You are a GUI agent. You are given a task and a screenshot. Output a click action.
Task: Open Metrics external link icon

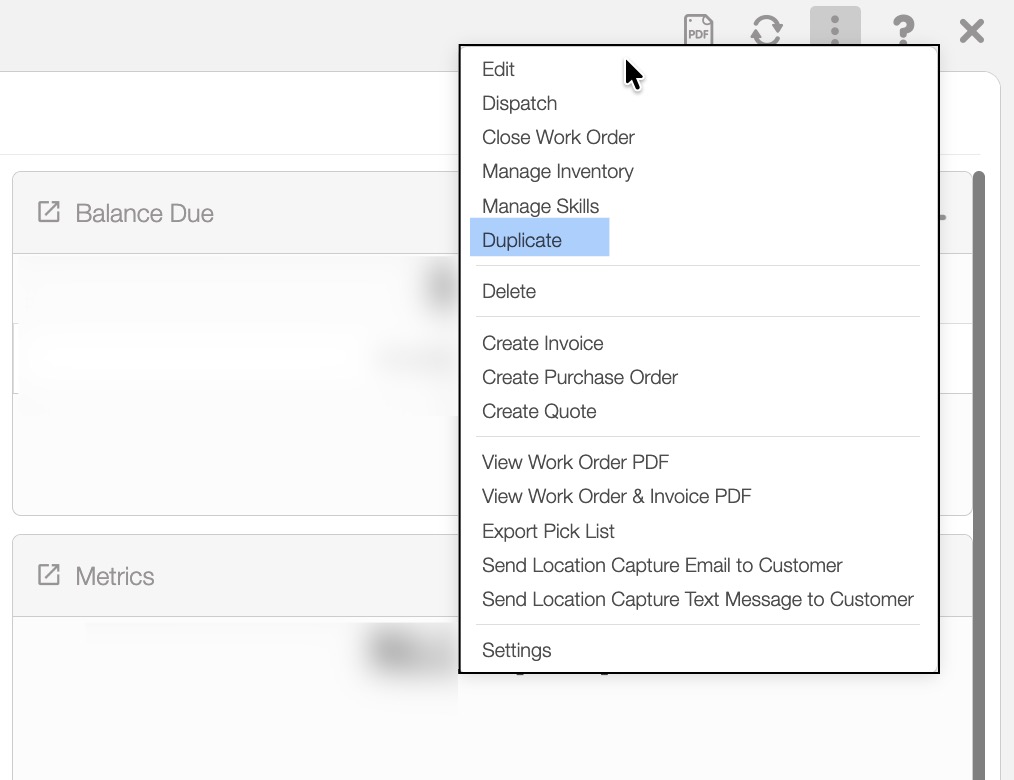click(48, 575)
